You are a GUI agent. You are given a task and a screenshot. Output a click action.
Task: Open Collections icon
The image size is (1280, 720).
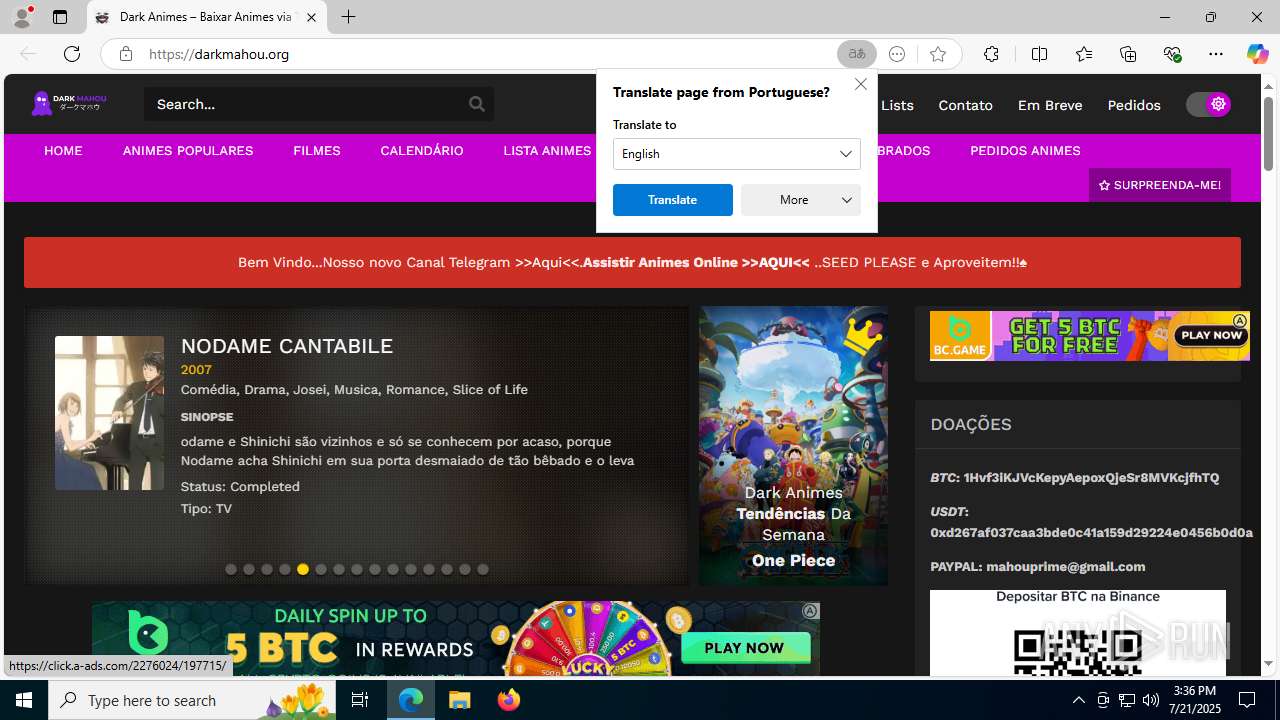coord(1128,54)
